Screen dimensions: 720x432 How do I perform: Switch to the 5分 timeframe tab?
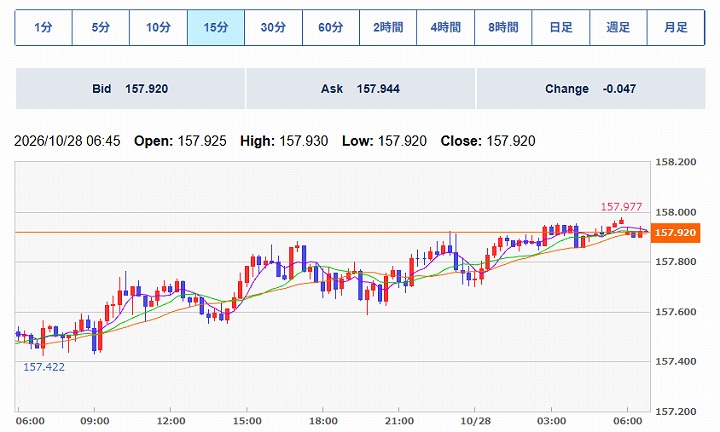[x=101, y=28]
